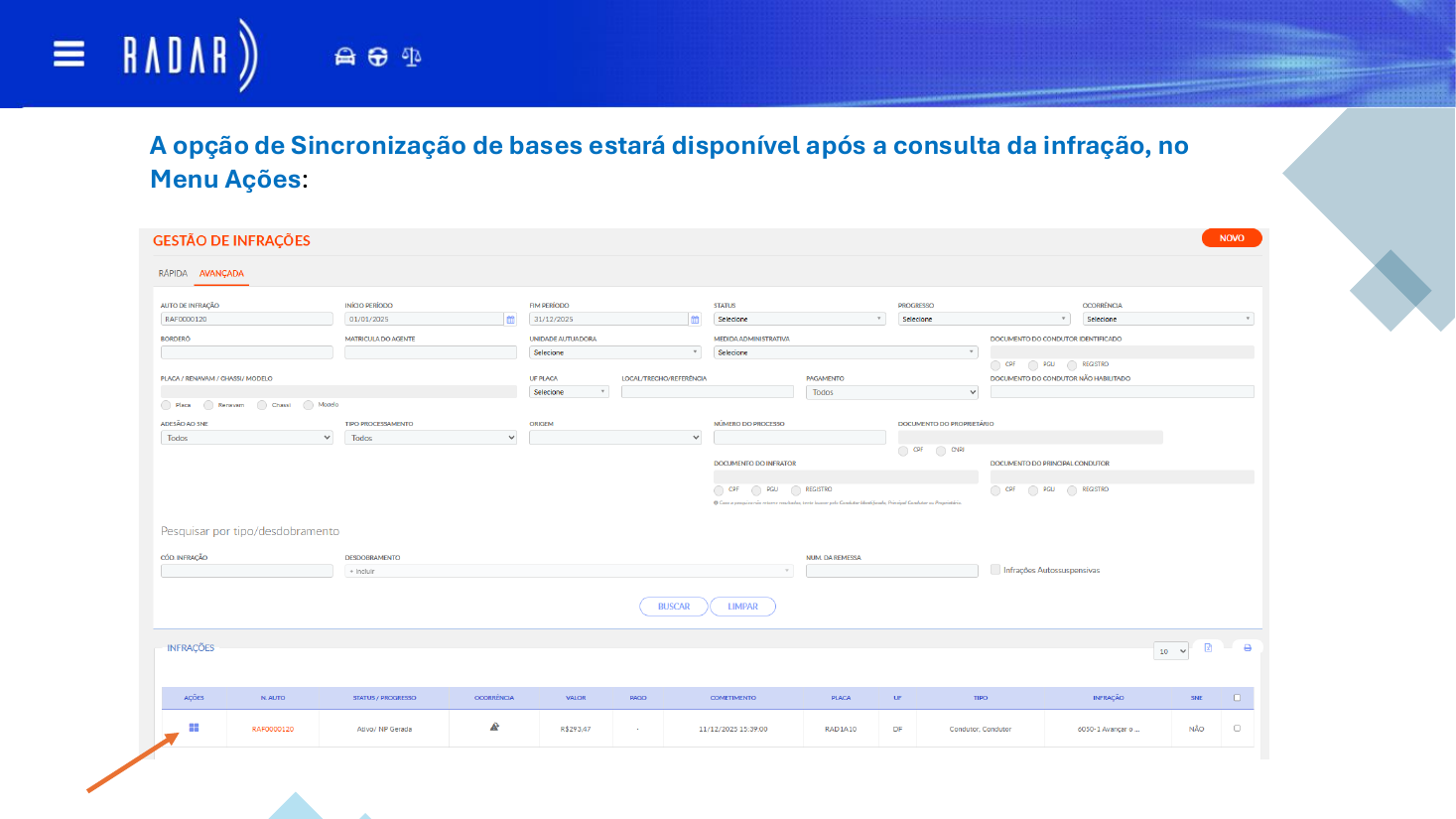This screenshot has width=1456, height=819.
Task: Click the Início Período date field
Action: coord(424,320)
